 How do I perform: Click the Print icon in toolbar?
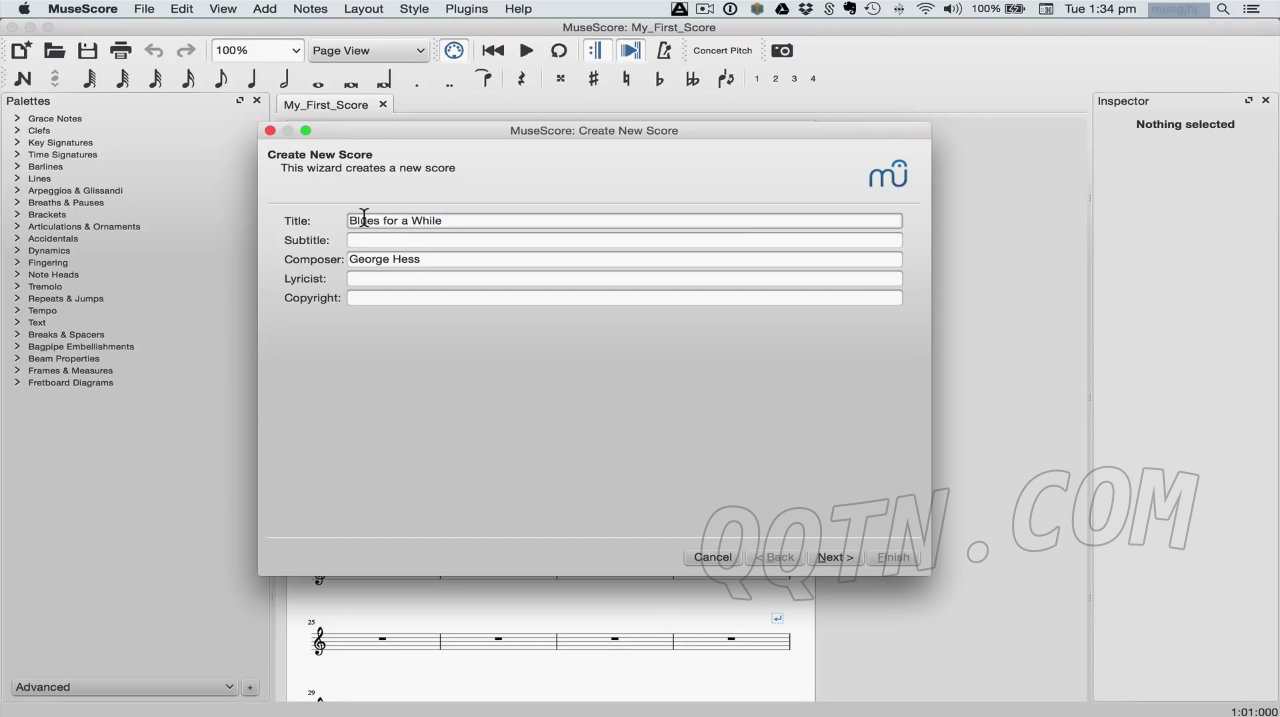click(x=121, y=51)
